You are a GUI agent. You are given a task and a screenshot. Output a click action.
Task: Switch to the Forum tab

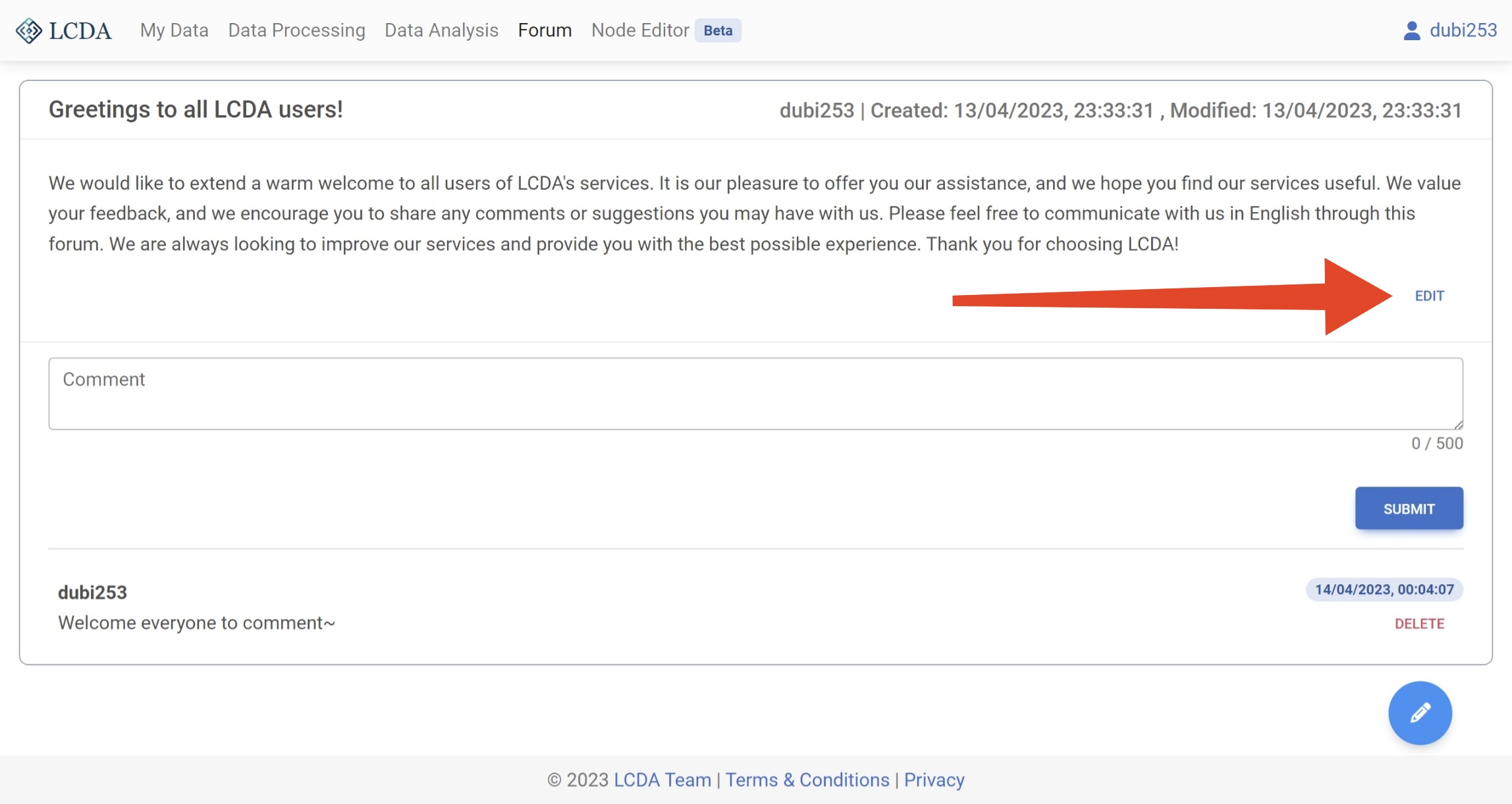pyautogui.click(x=545, y=30)
